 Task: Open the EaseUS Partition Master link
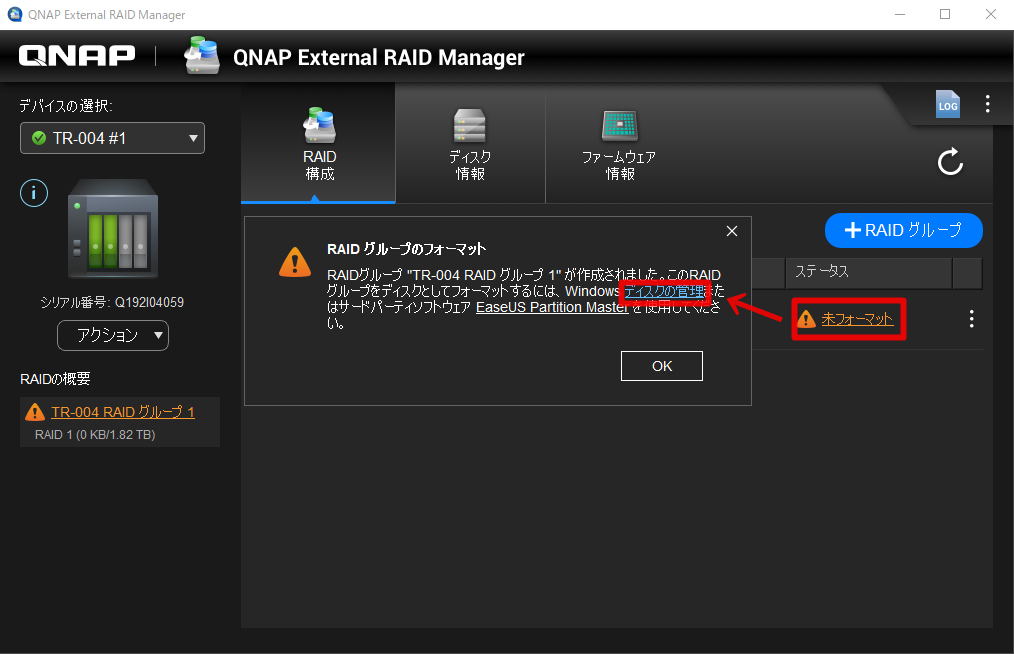coord(552,307)
